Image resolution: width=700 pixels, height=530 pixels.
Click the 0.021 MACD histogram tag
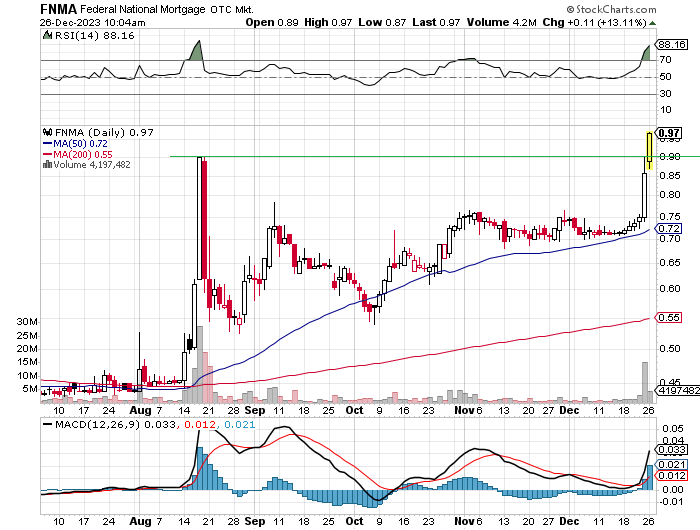pos(671,465)
